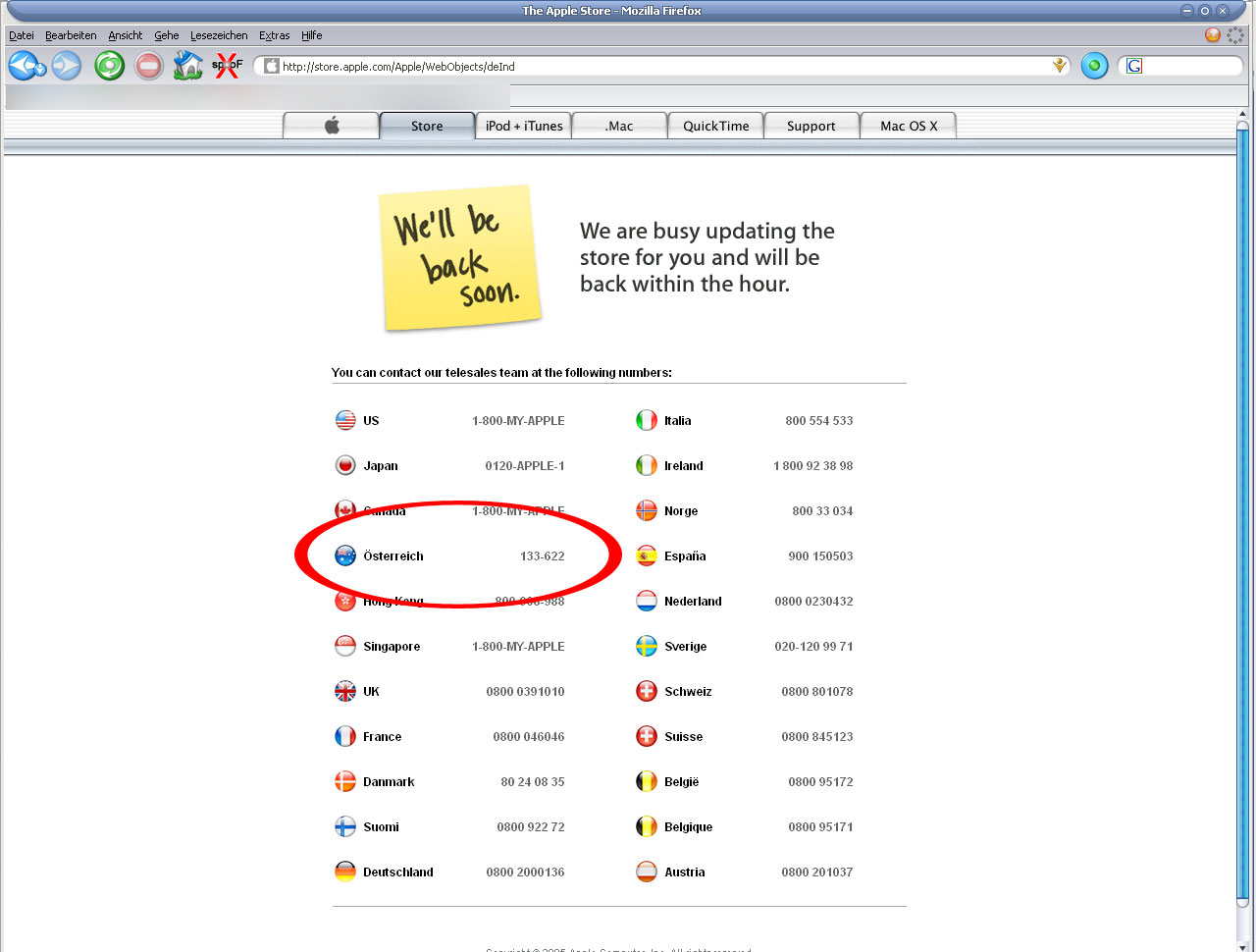1256x952 pixels.
Task: Go to Home via house icon
Action: [x=187, y=66]
